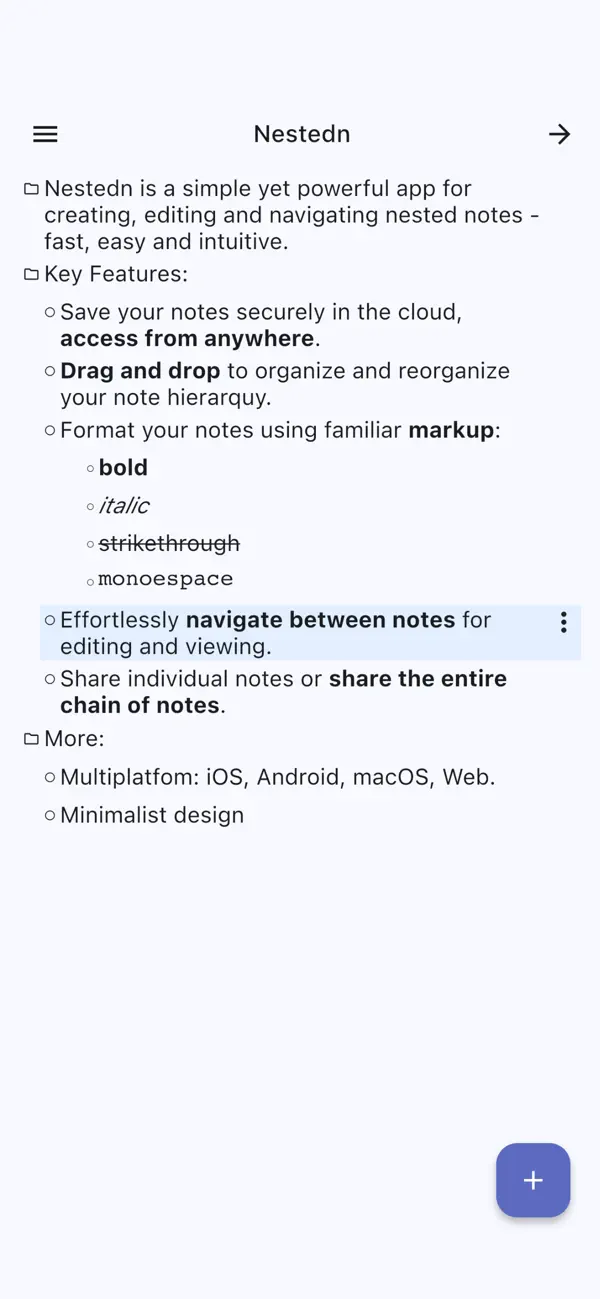
Task: Open the note titled 'Nestedn'
Action: click(x=301, y=133)
